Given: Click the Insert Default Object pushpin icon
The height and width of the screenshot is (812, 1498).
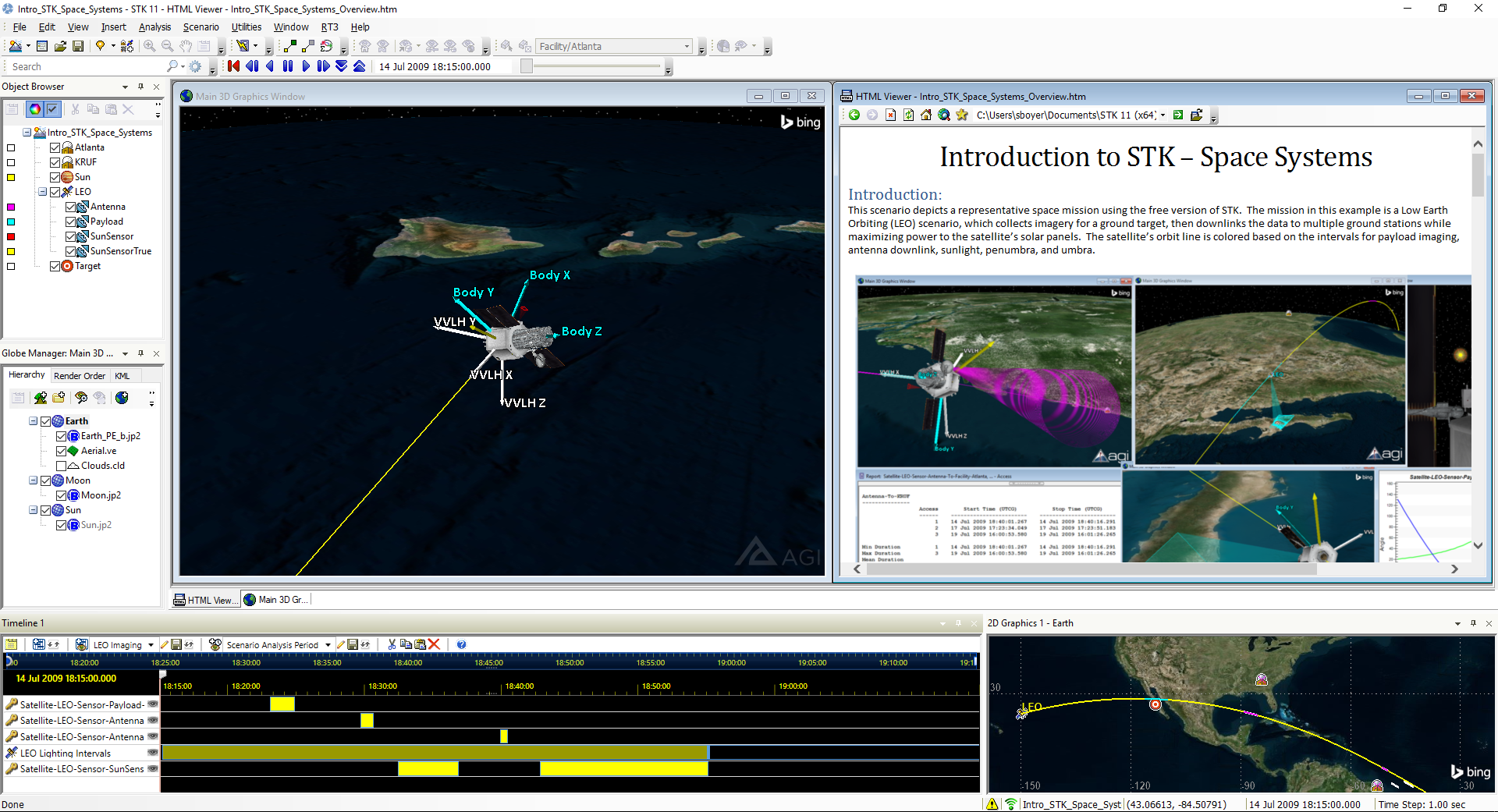Looking at the screenshot, I should pos(100,46).
